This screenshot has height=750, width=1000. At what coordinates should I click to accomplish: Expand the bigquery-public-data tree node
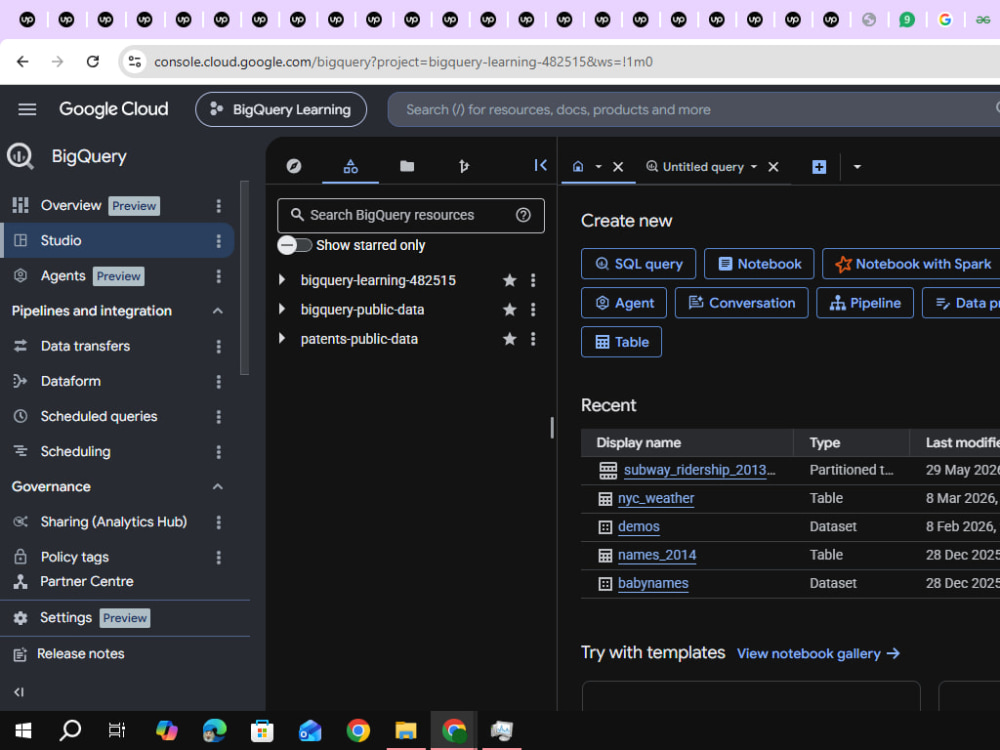pos(282,309)
